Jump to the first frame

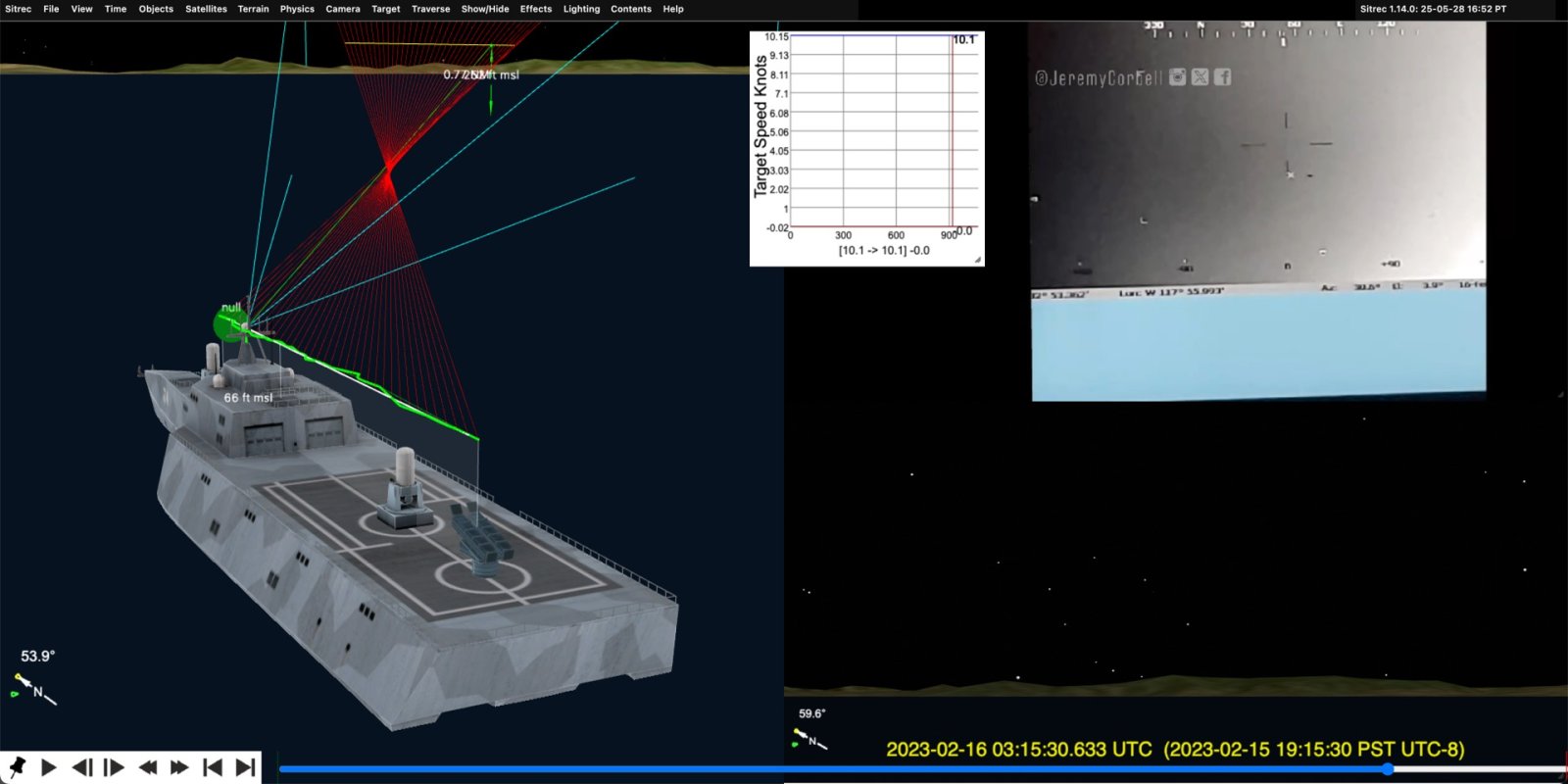coord(212,767)
